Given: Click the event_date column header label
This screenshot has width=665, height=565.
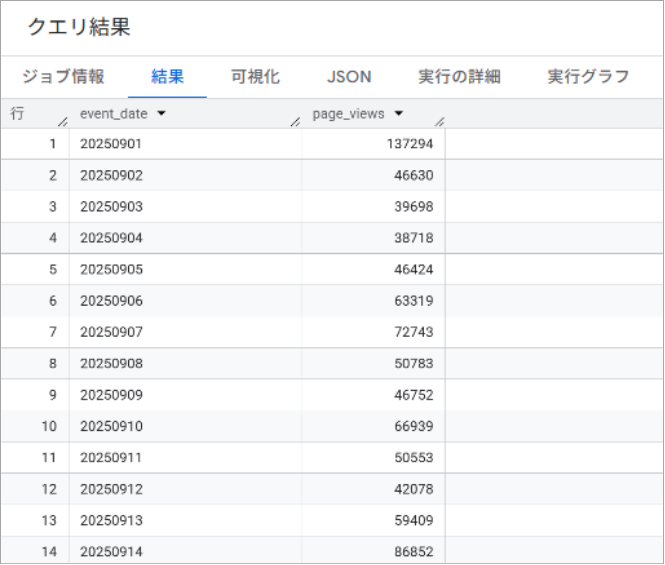Looking at the screenshot, I should (113, 114).
